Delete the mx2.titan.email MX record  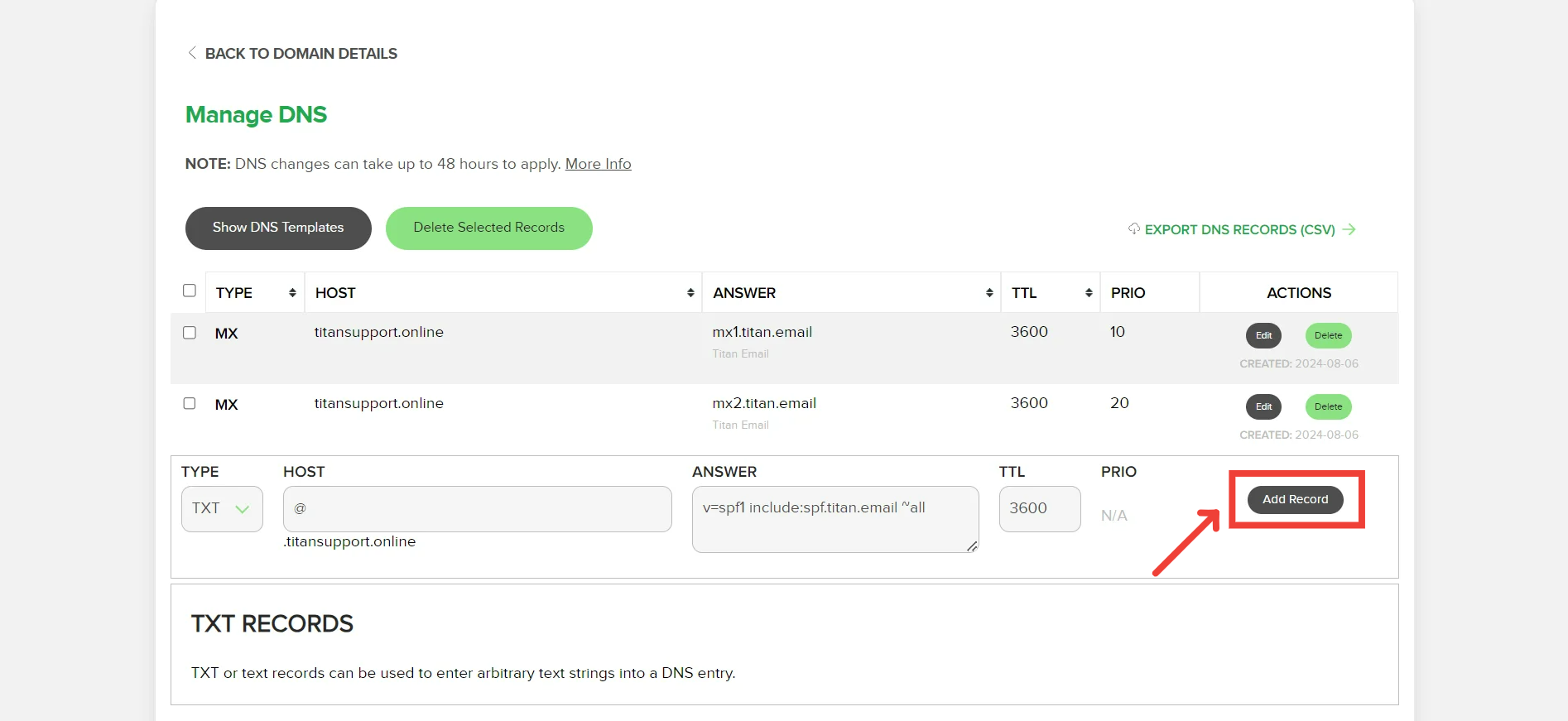(1328, 406)
